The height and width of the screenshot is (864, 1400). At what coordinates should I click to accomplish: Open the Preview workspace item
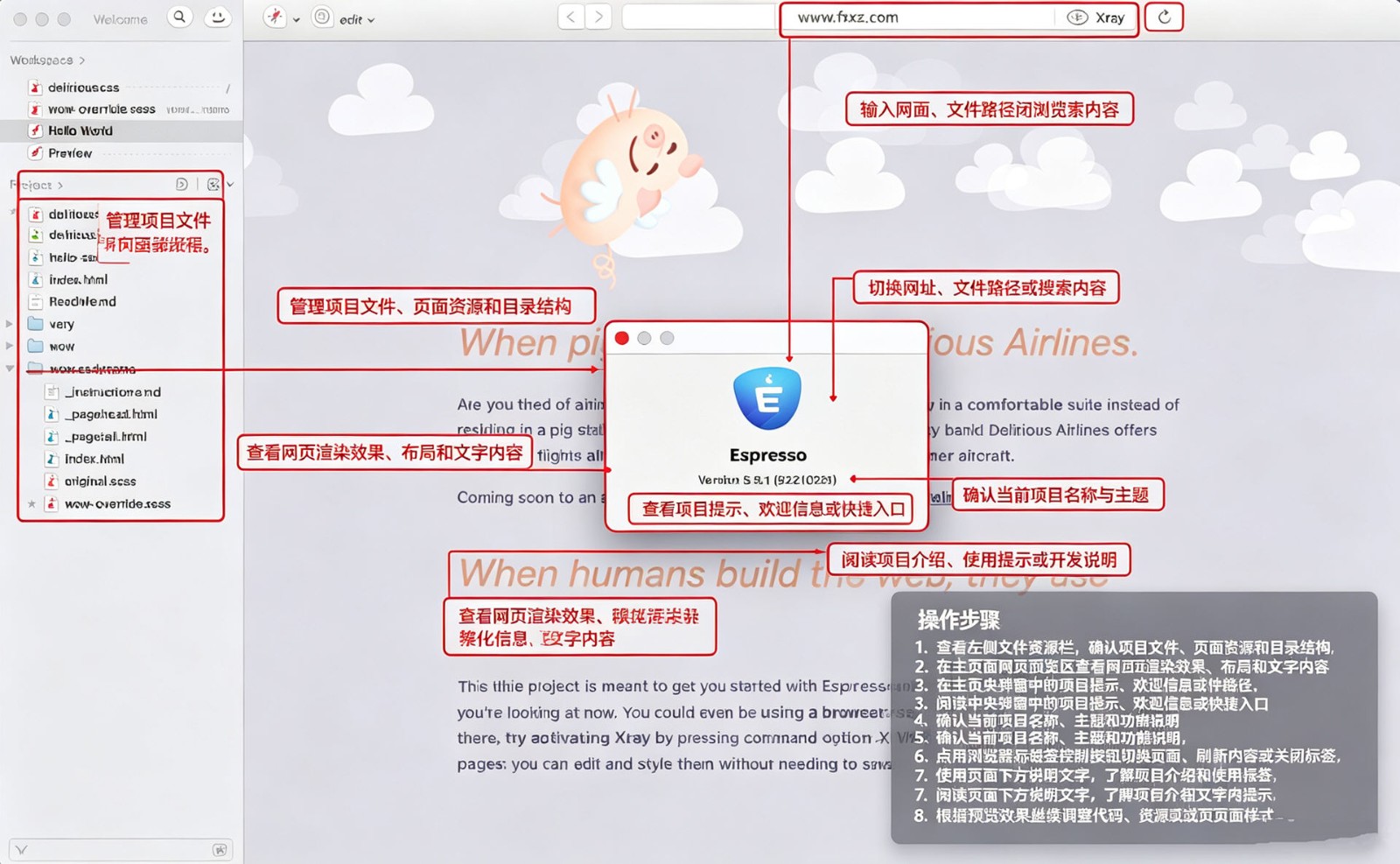pyautogui.click(x=122, y=153)
